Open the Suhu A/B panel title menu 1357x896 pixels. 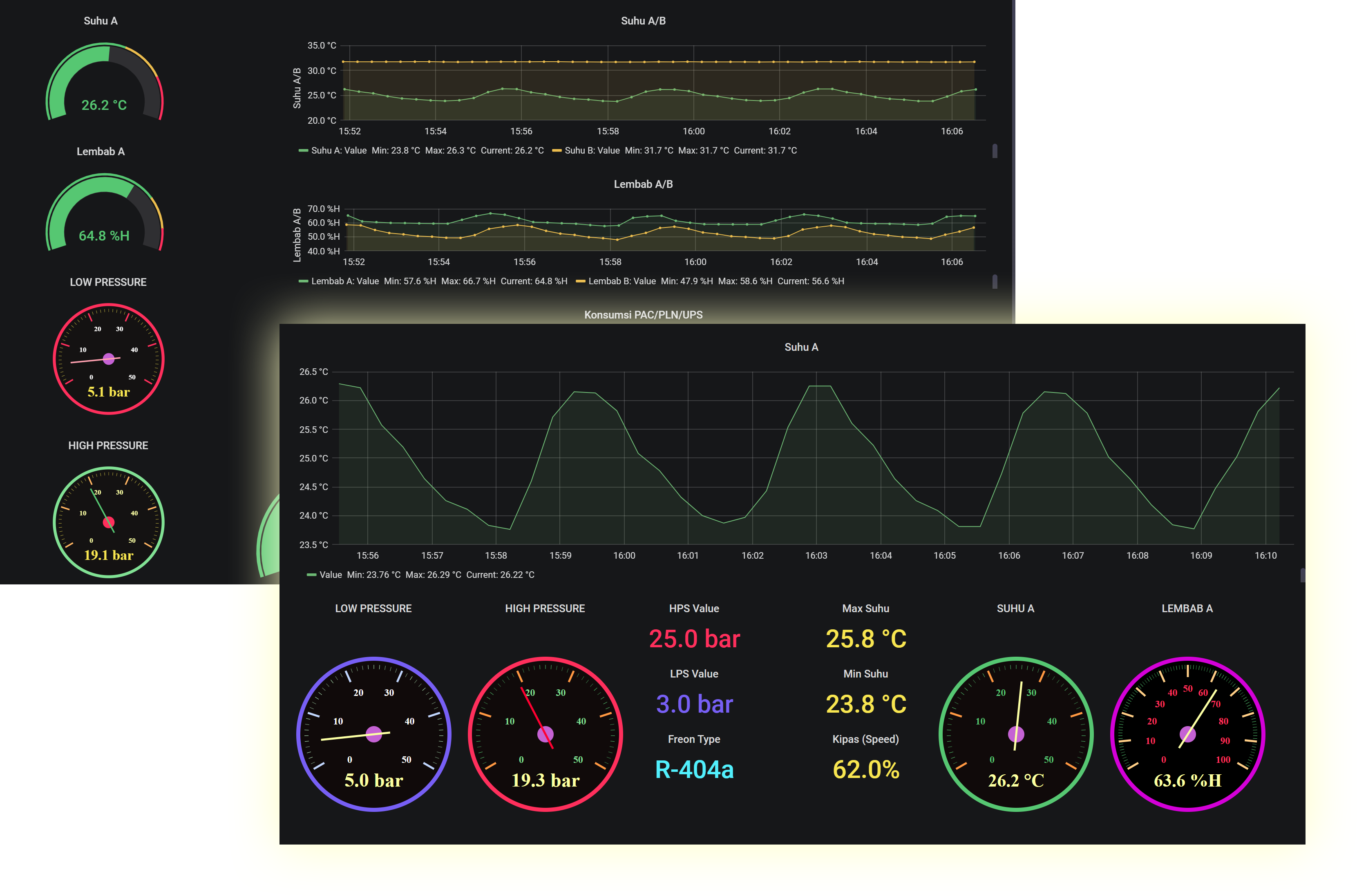(x=643, y=21)
